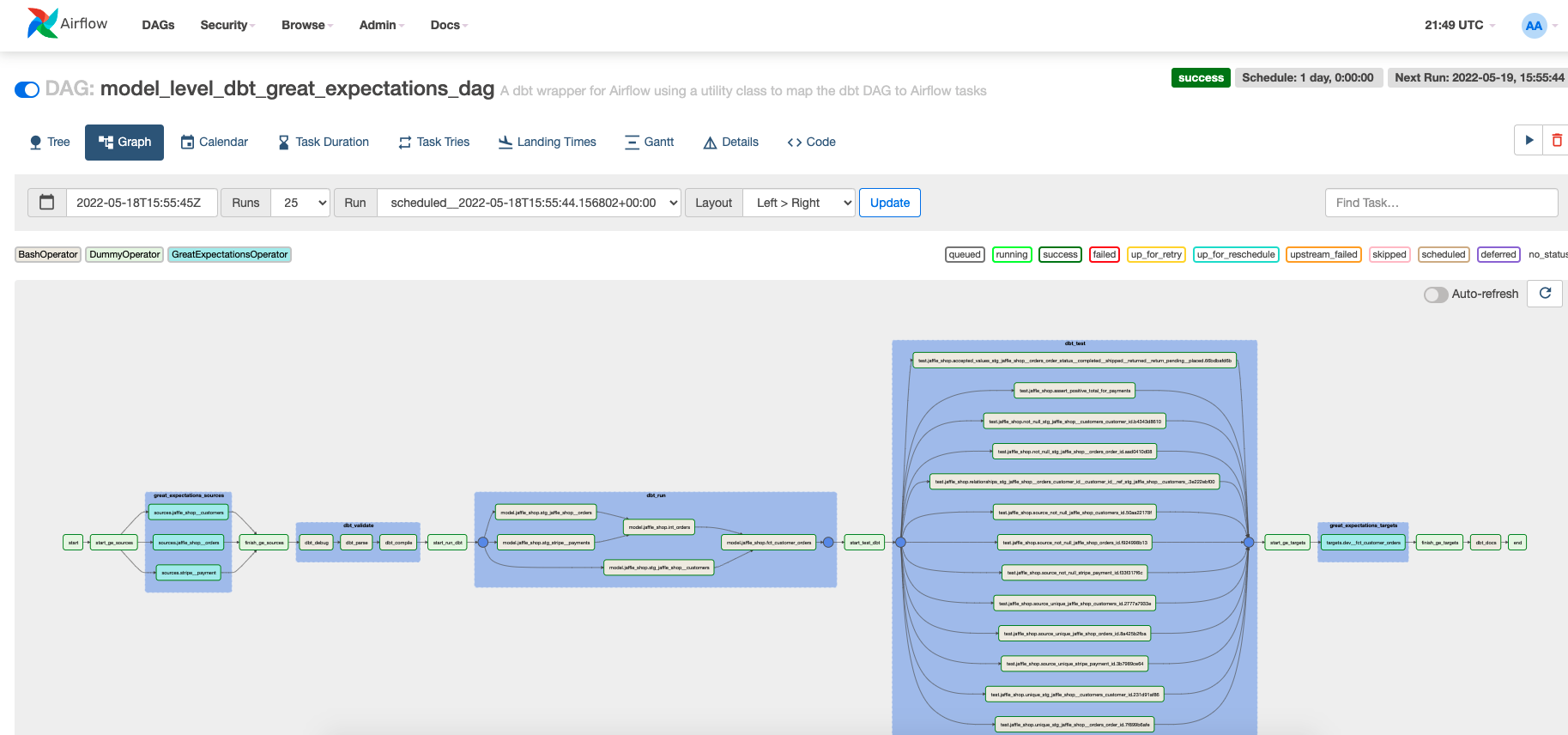Viewport: 1568px width, 735px height.
Task: Select the end task node
Action: 1517,543
